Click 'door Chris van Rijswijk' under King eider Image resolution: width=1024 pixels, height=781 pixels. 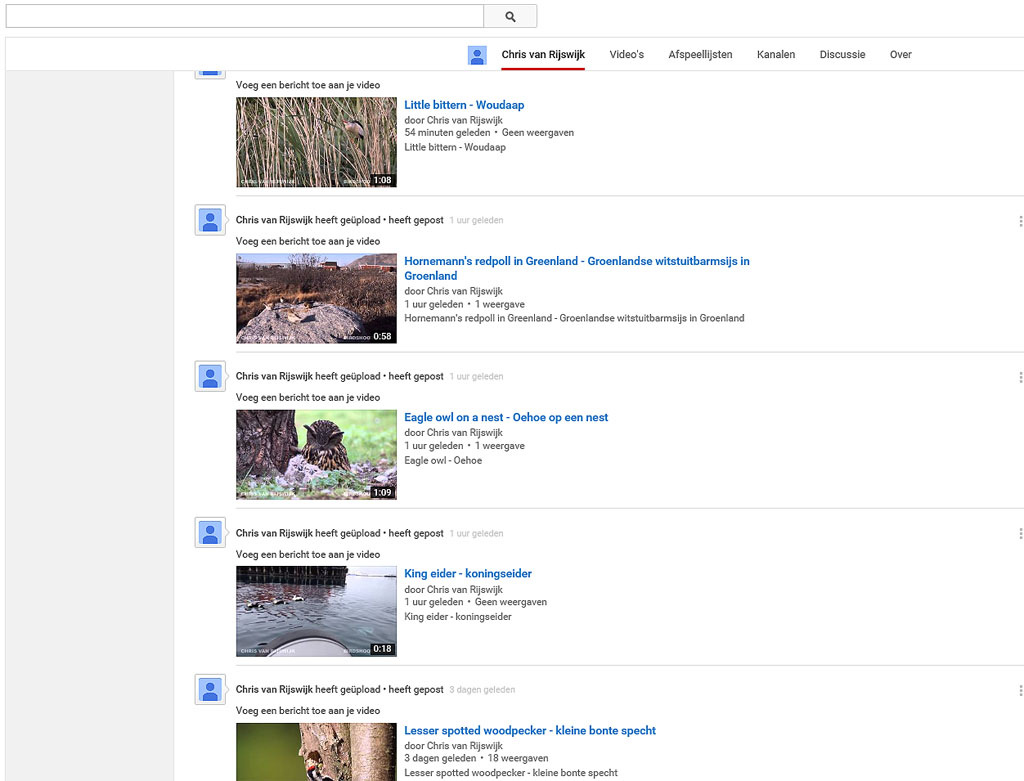tap(453, 589)
